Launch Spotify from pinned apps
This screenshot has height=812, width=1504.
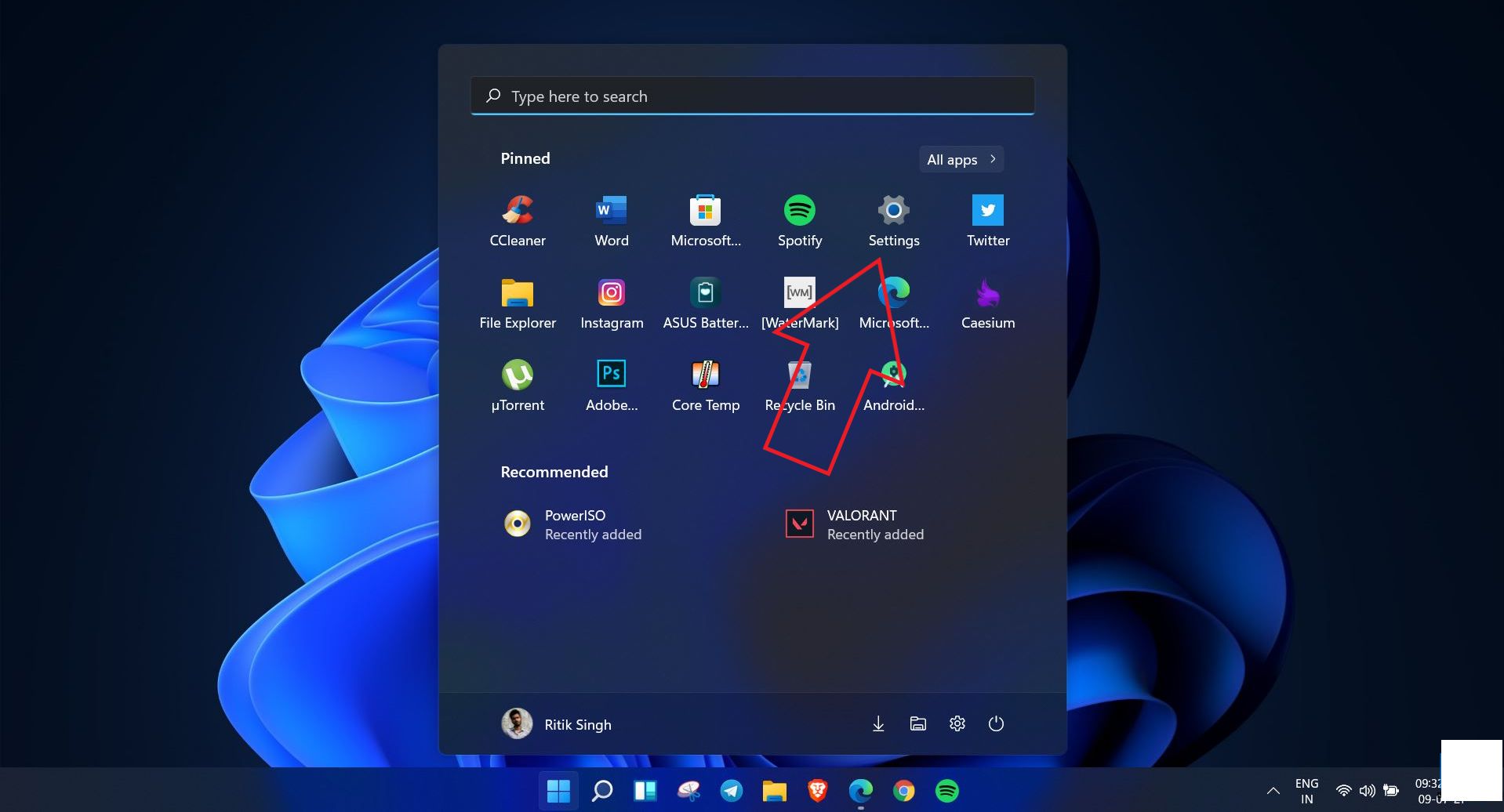click(800, 222)
